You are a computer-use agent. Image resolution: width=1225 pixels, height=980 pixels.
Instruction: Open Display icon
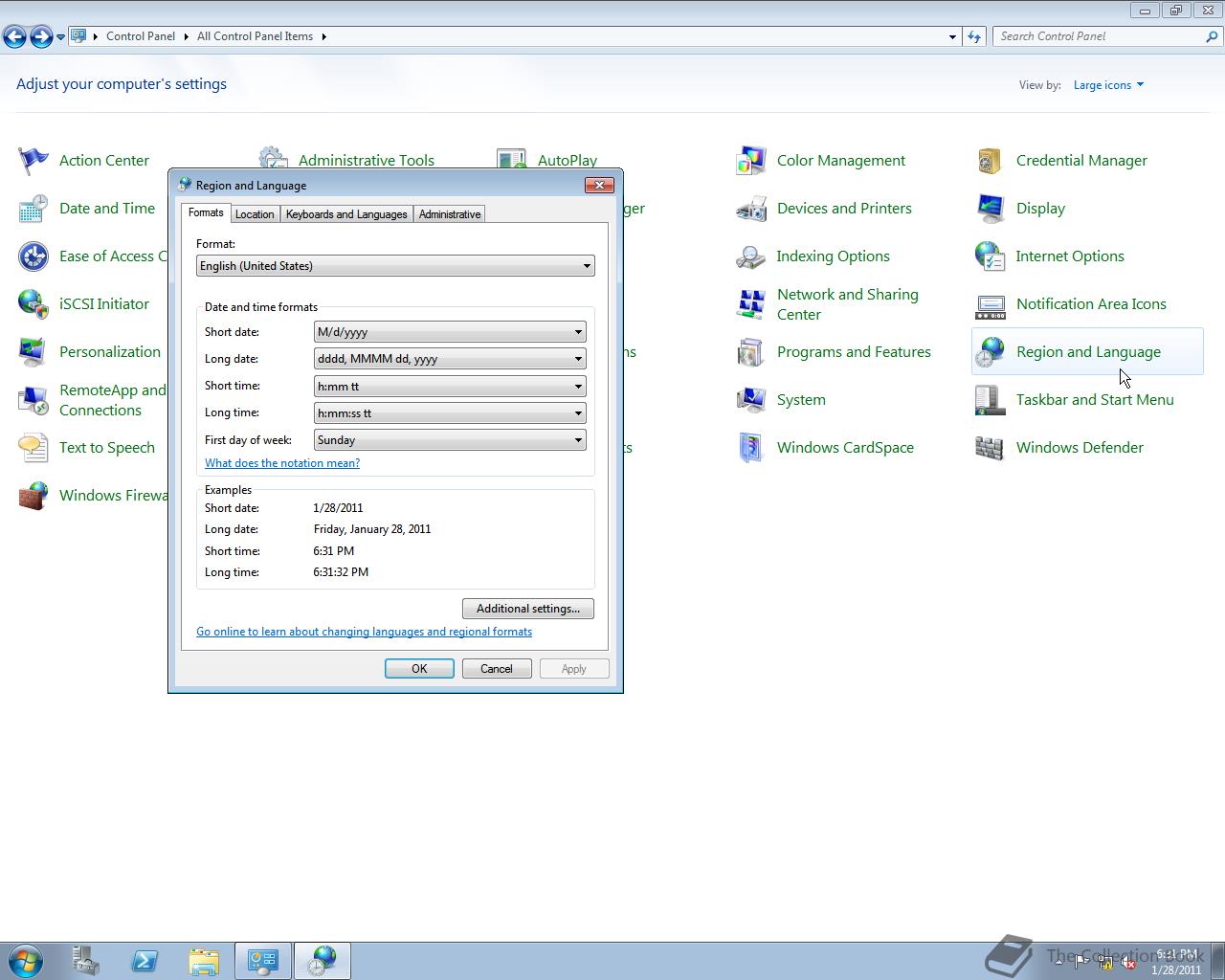click(x=991, y=209)
